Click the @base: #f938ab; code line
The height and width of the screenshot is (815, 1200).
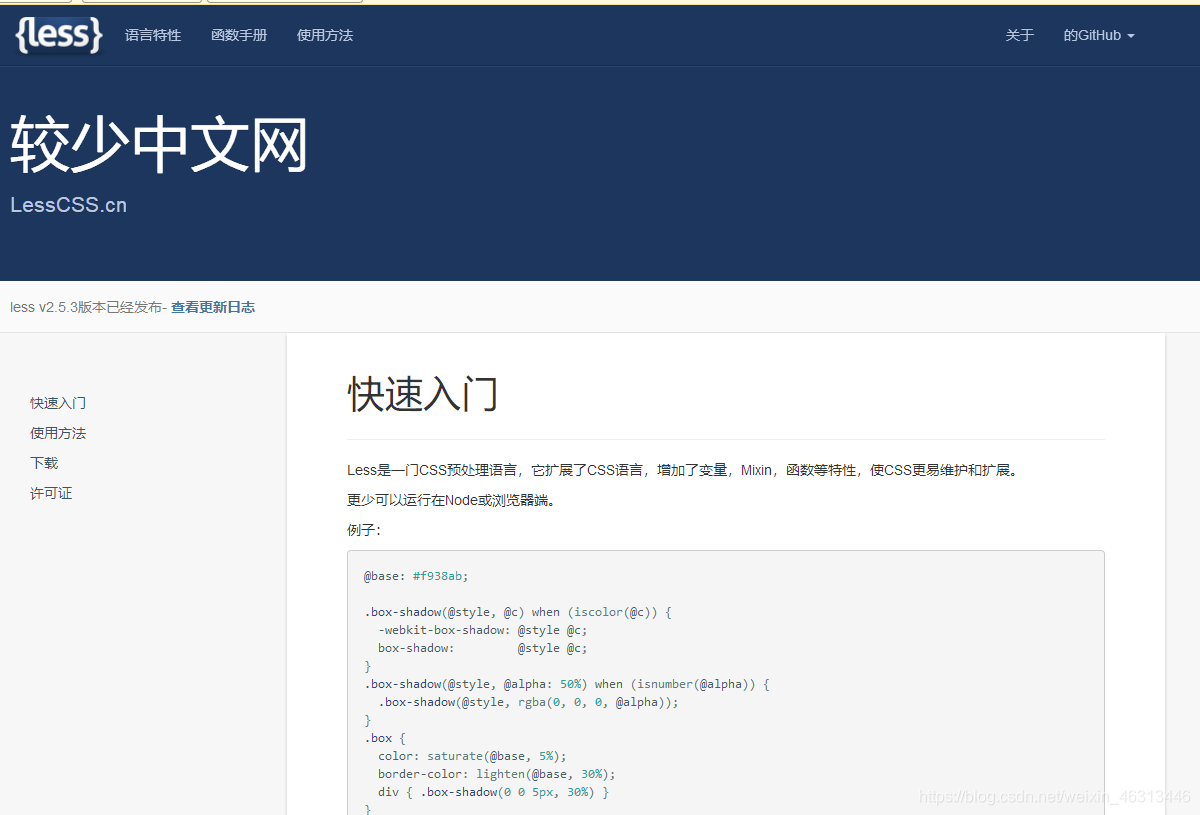click(416, 576)
